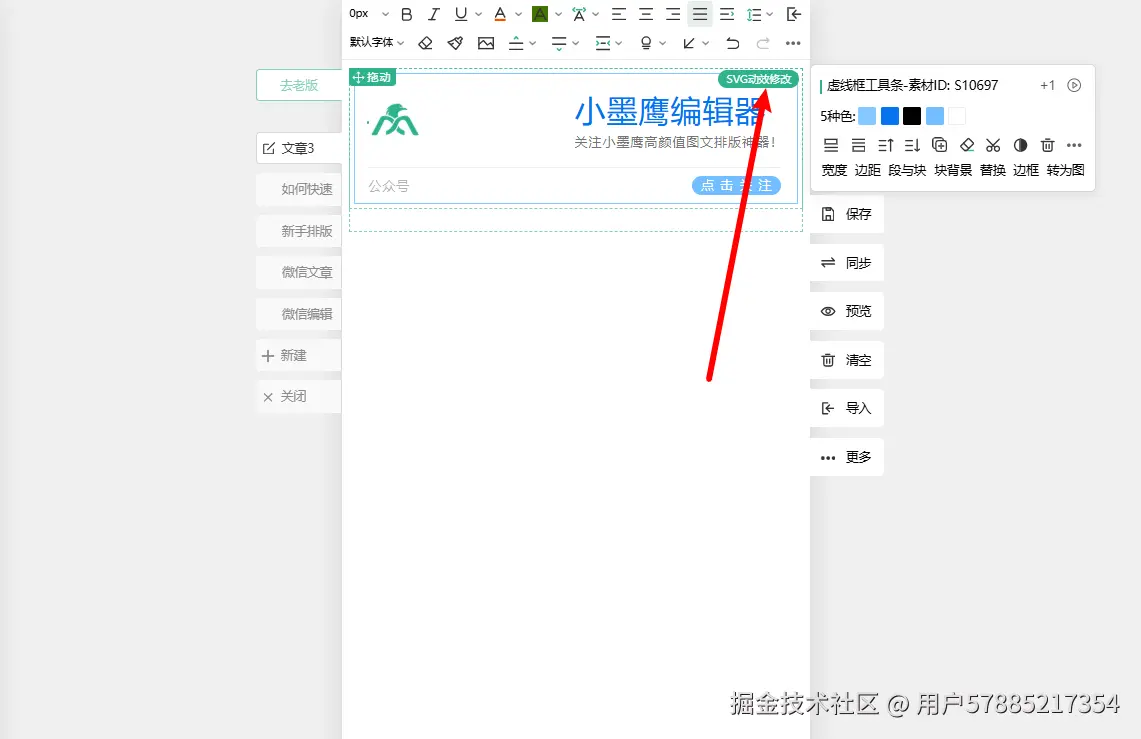Click the first-line indent icon
The image size is (1141, 739).
coord(727,14)
